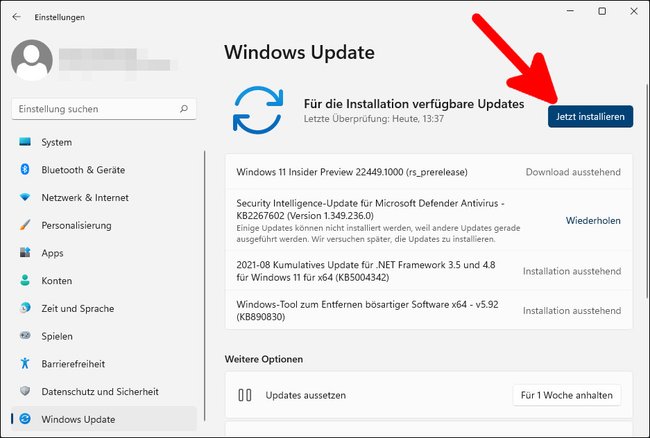The height and width of the screenshot is (438, 650).
Task: Click the Netzwerk wifi icon
Action: click(25, 197)
